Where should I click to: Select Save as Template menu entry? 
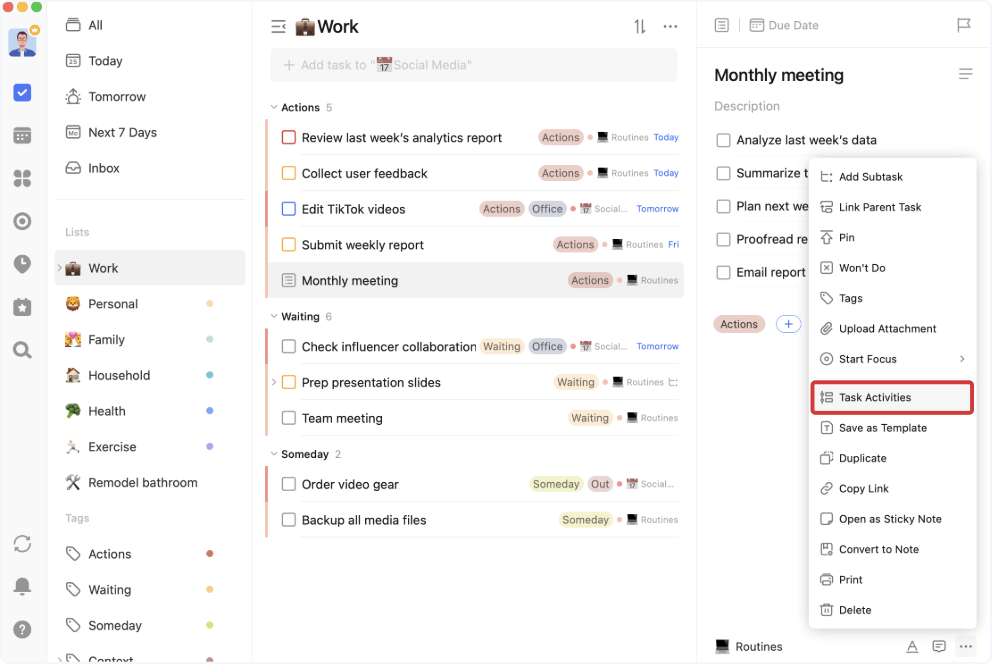(x=892, y=427)
